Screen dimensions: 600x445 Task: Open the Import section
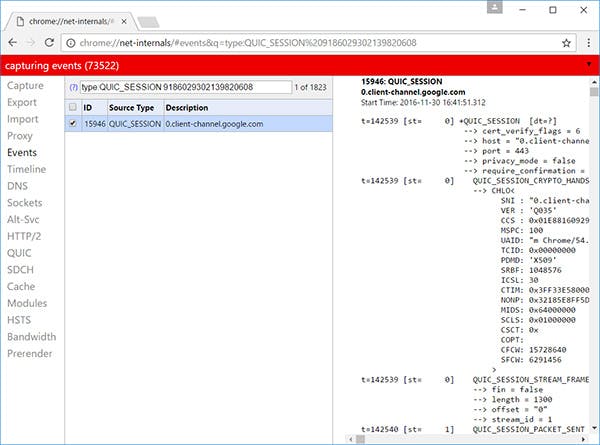tap(23, 119)
